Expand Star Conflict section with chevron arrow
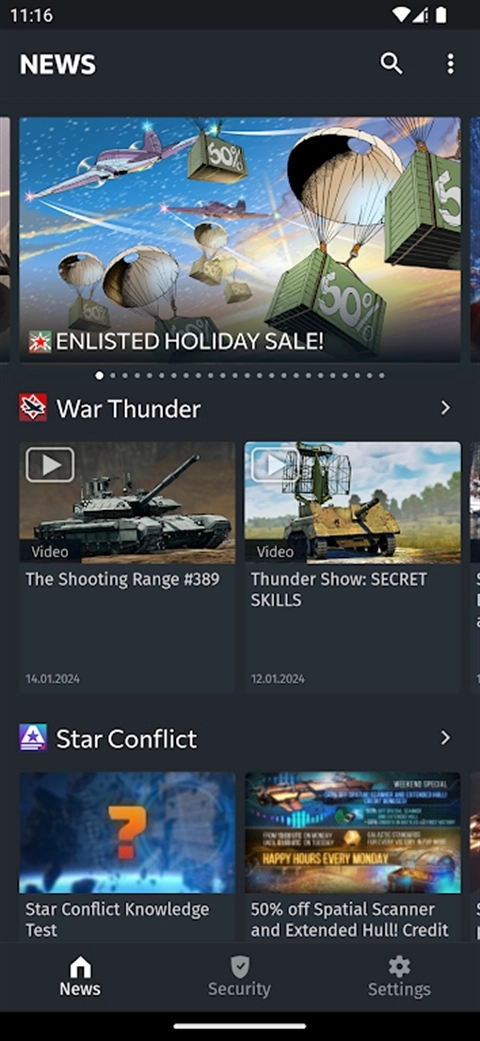480x1041 pixels. (445, 738)
